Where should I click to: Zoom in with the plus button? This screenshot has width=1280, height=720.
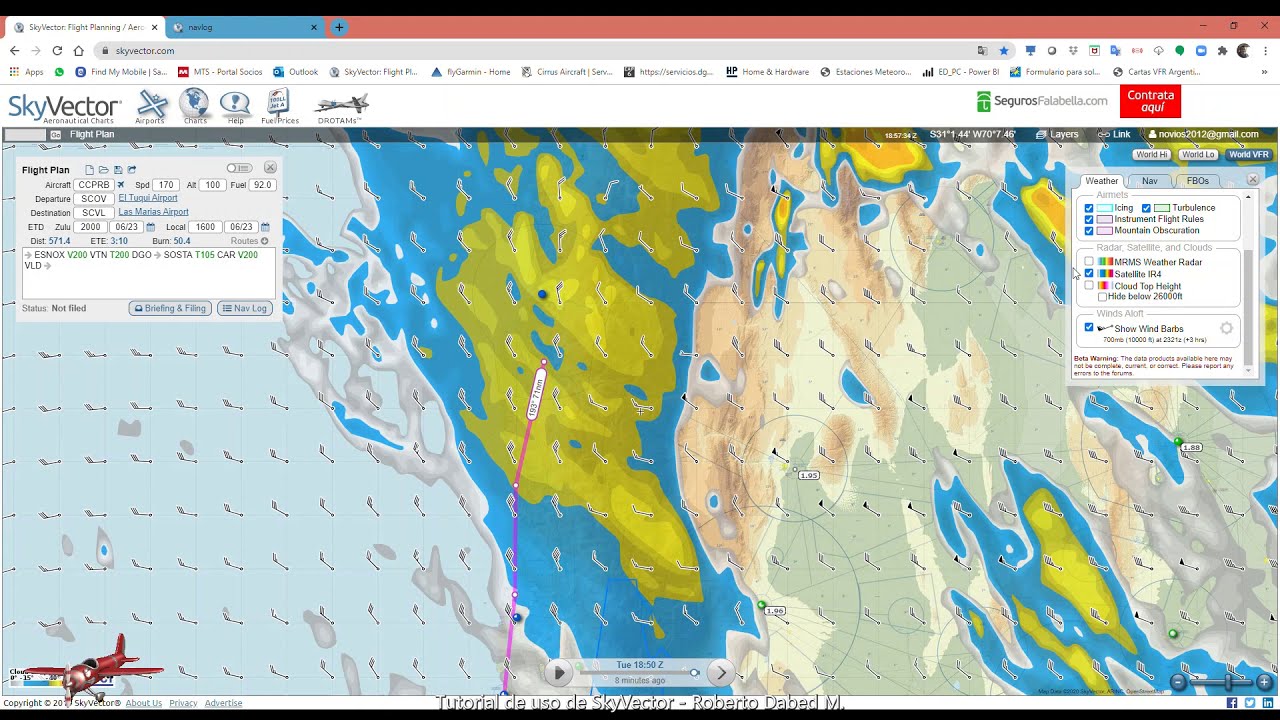click(1264, 682)
